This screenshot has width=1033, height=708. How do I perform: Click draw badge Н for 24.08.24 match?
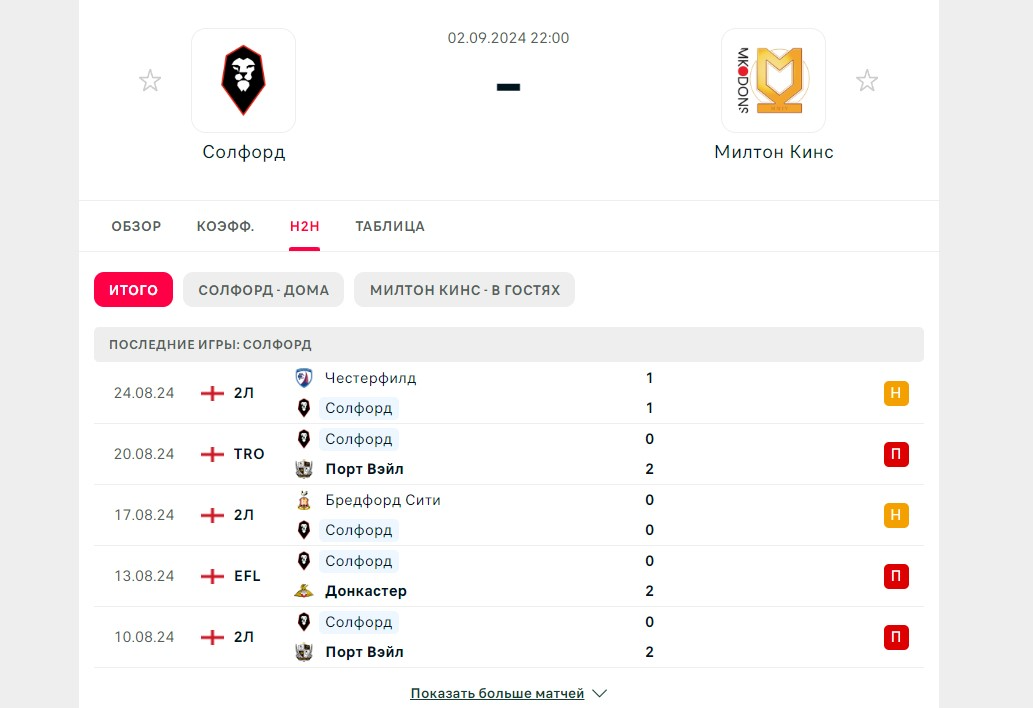pyautogui.click(x=896, y=393)
